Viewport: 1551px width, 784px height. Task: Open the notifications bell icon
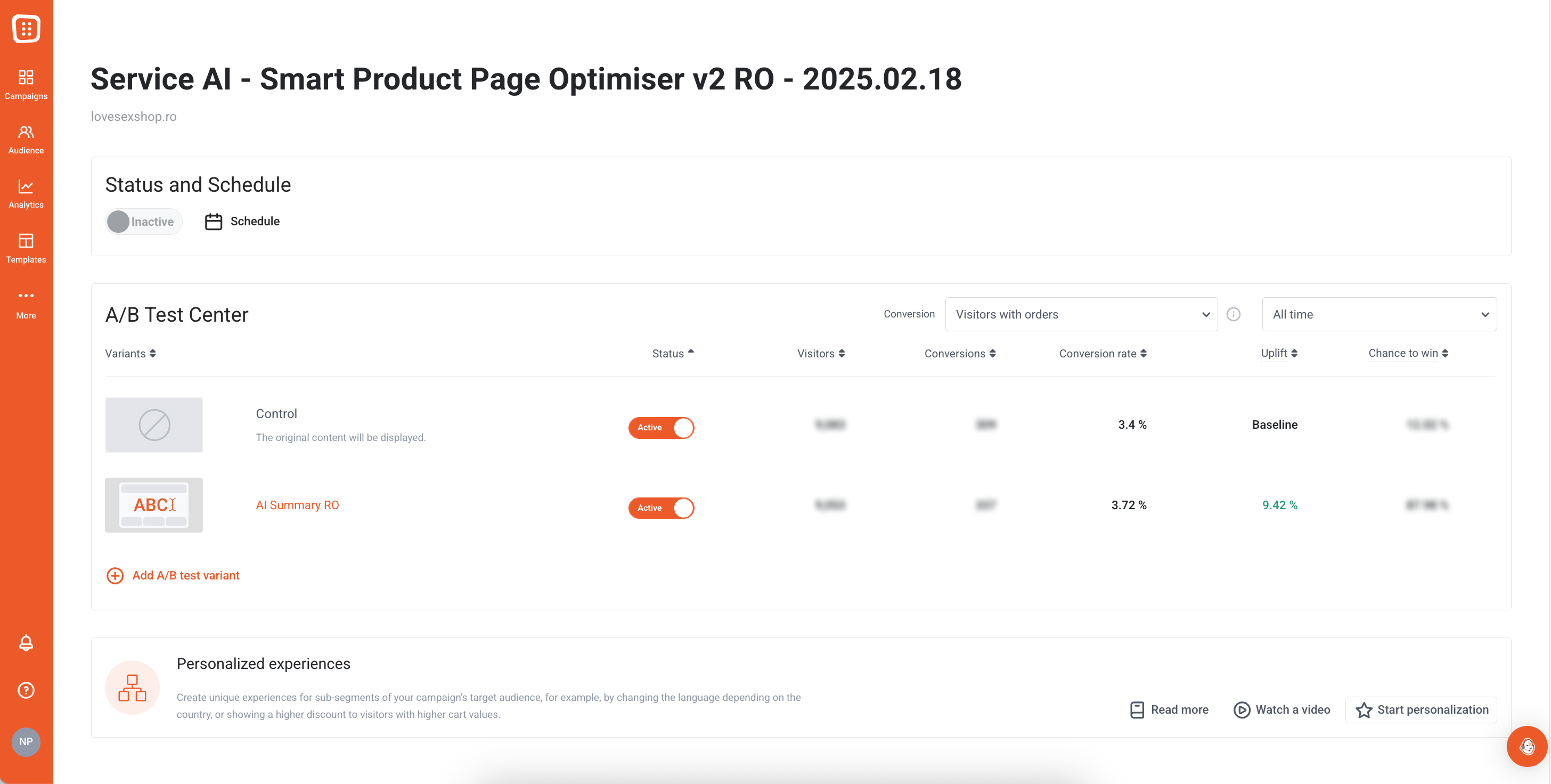click(x=26, y=642)
